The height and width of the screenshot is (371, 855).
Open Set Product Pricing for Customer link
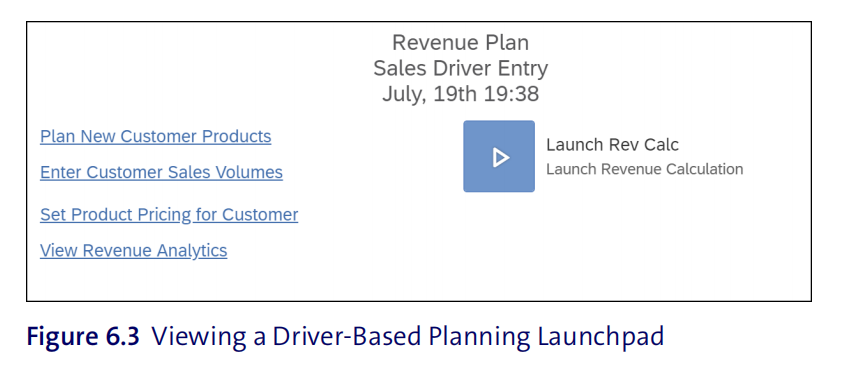point(169,214)
